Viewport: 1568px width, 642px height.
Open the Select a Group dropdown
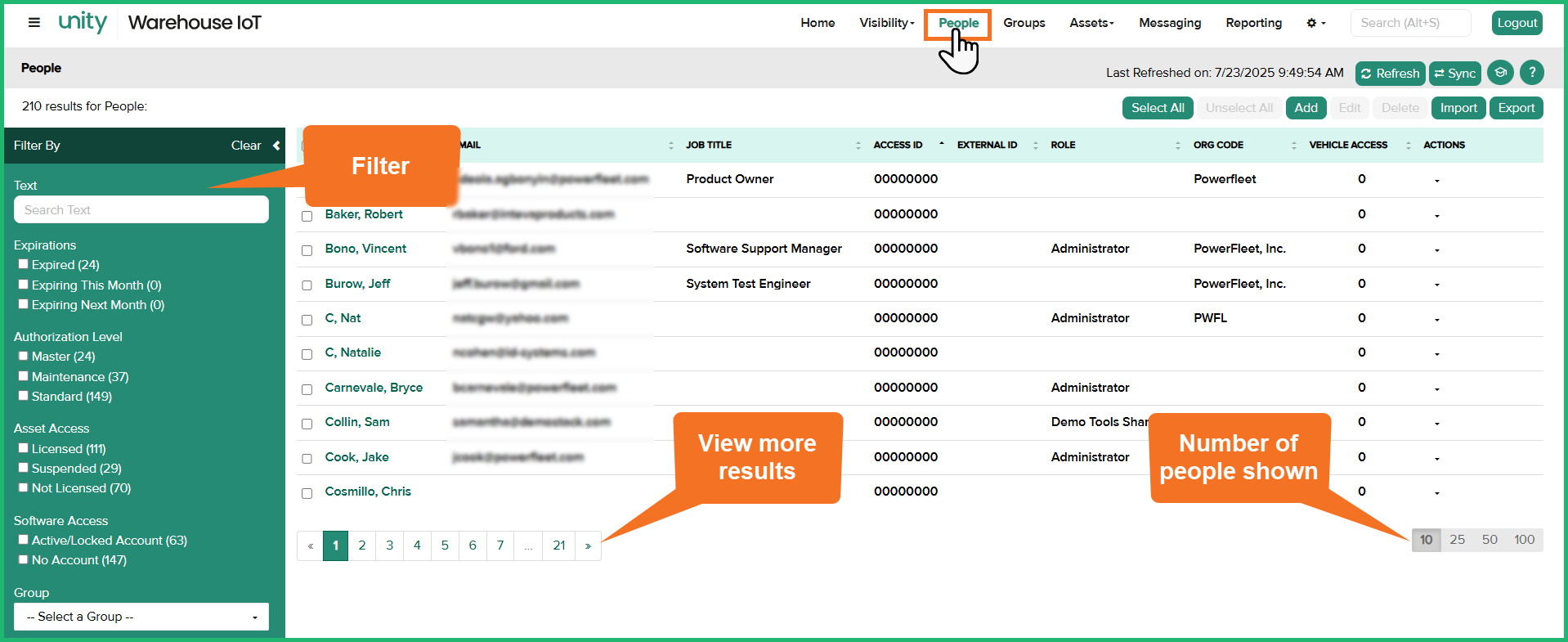[x=141, y=617]
